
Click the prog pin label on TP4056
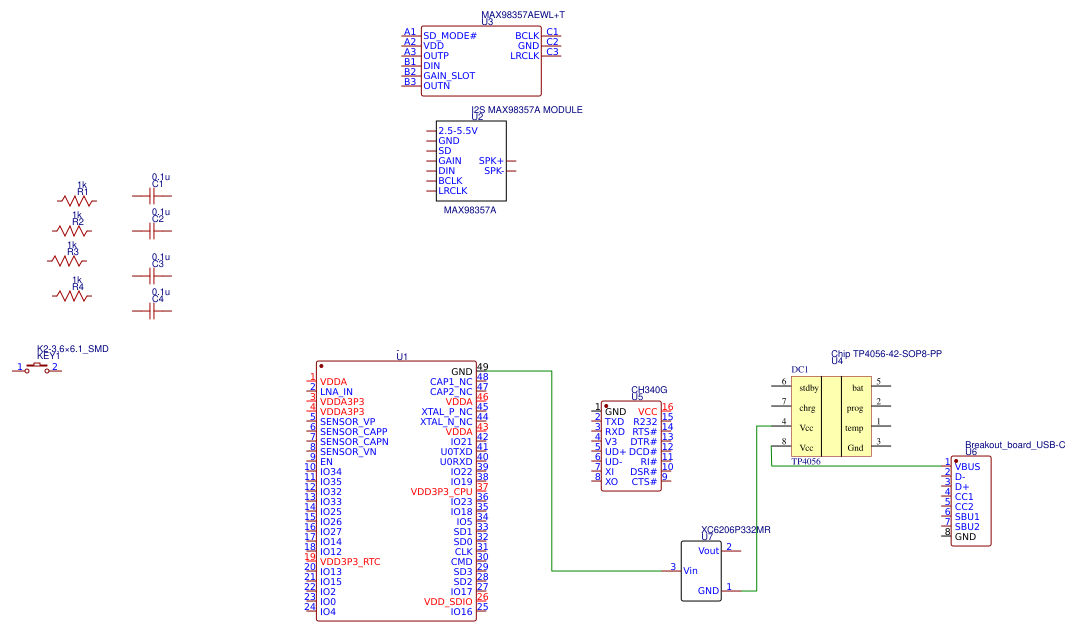(x=855, y=408)
